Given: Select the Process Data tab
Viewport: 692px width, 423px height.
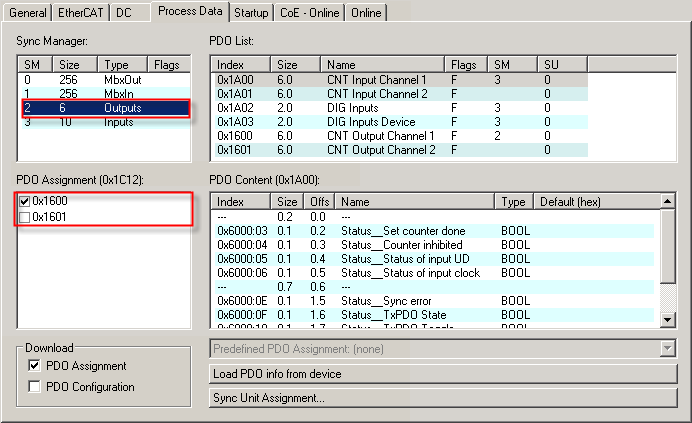Looking at the screenshot, I should pos(190,11).
